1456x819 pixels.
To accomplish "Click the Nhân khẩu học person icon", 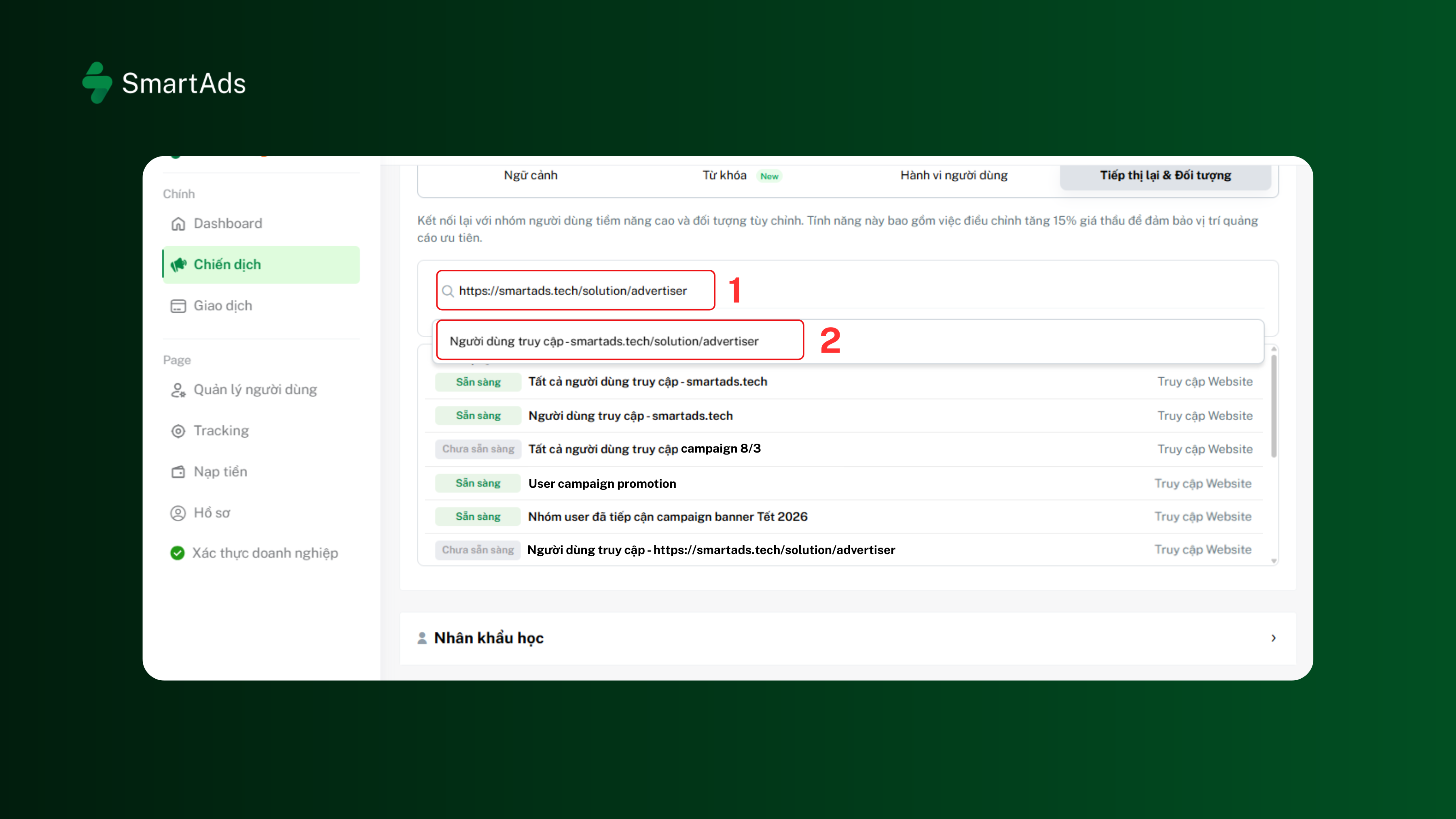I will [x=422, y=638].
